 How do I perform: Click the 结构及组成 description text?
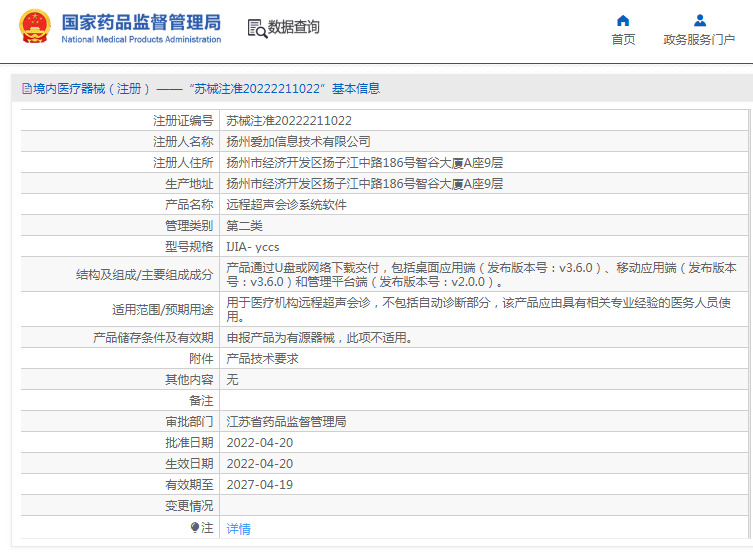point(481,275)
